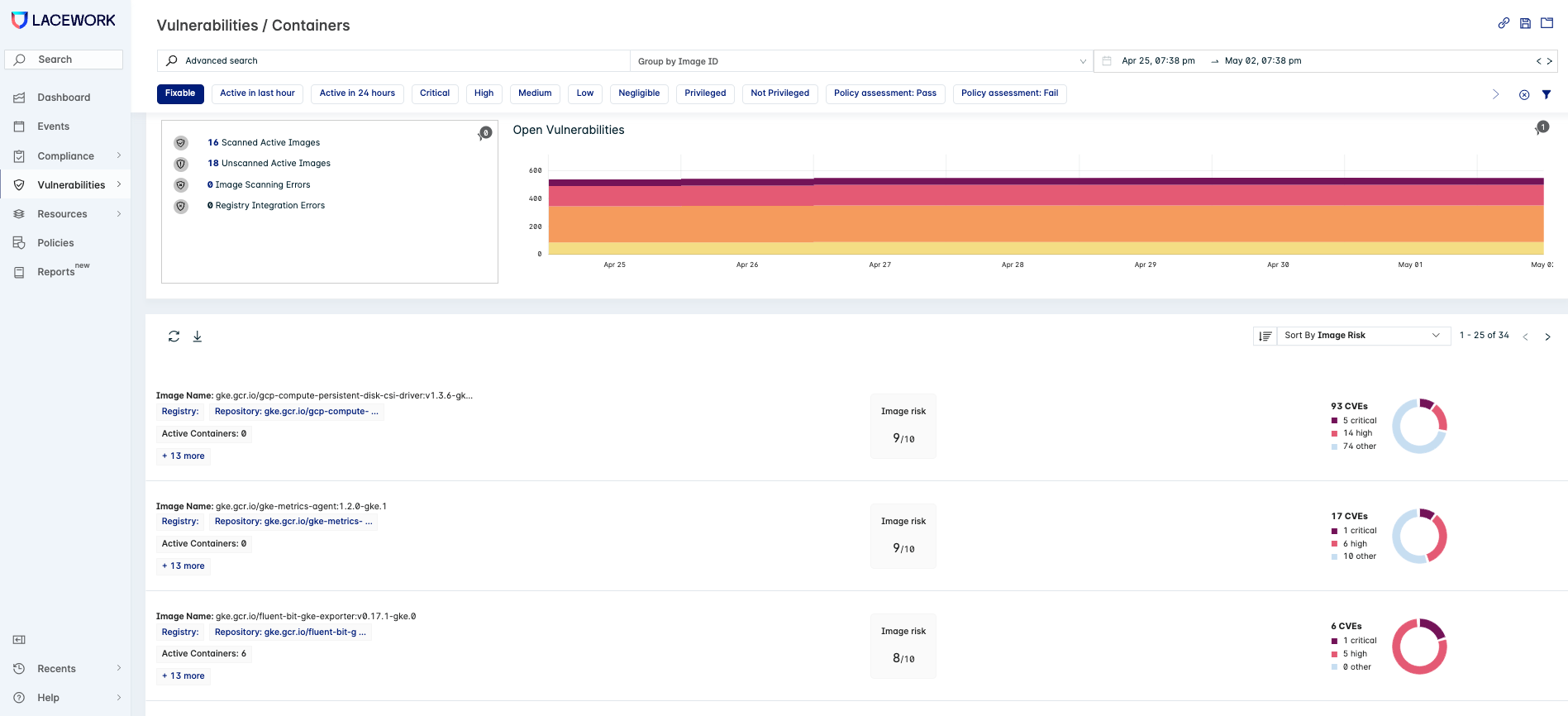Refresh the container image list
The width and height of the screenshot is (1568, 716).
174,337
